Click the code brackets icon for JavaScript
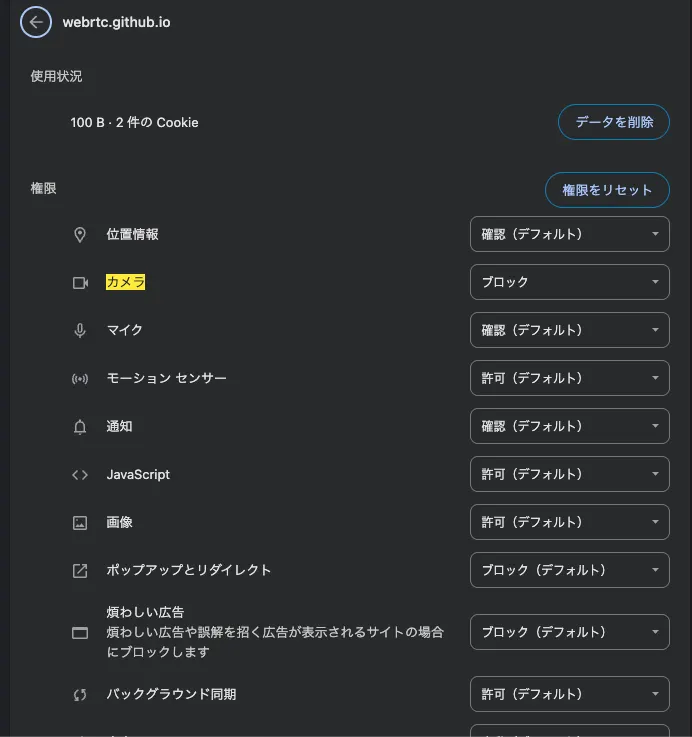 (80, 475)
